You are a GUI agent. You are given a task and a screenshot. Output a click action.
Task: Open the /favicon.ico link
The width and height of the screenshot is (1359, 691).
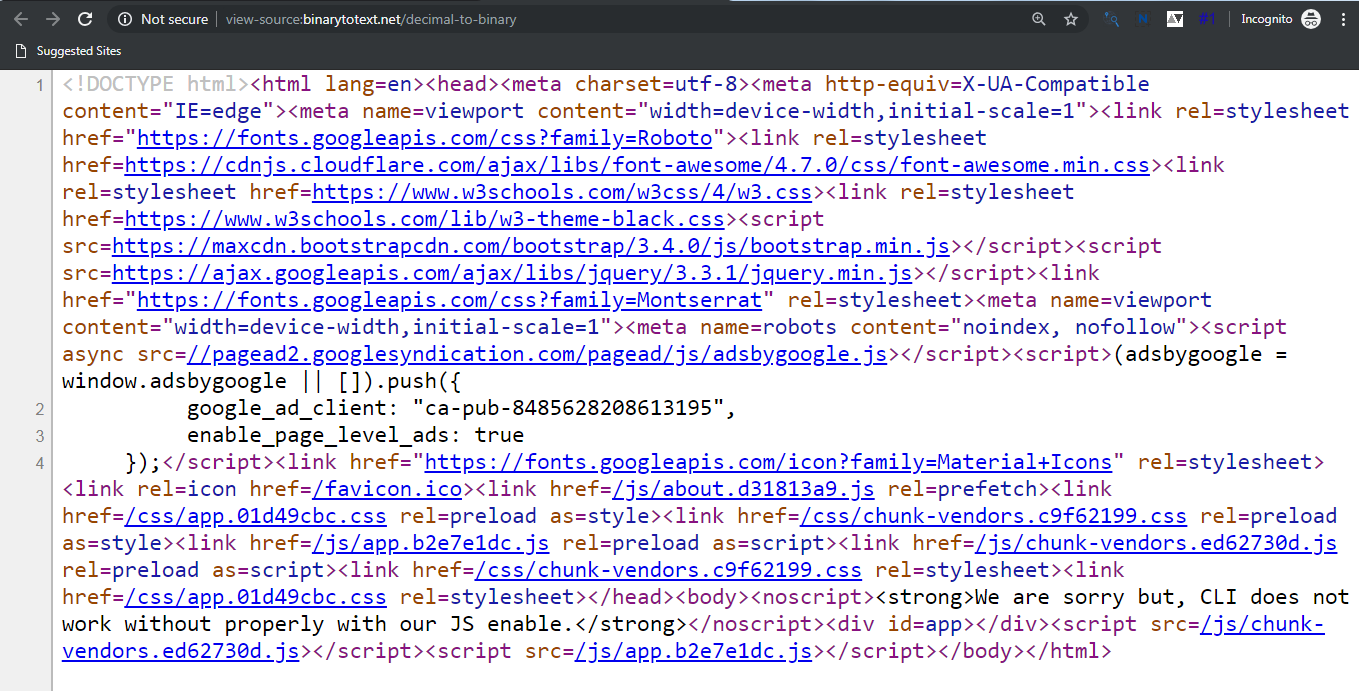tap(387, 489)
